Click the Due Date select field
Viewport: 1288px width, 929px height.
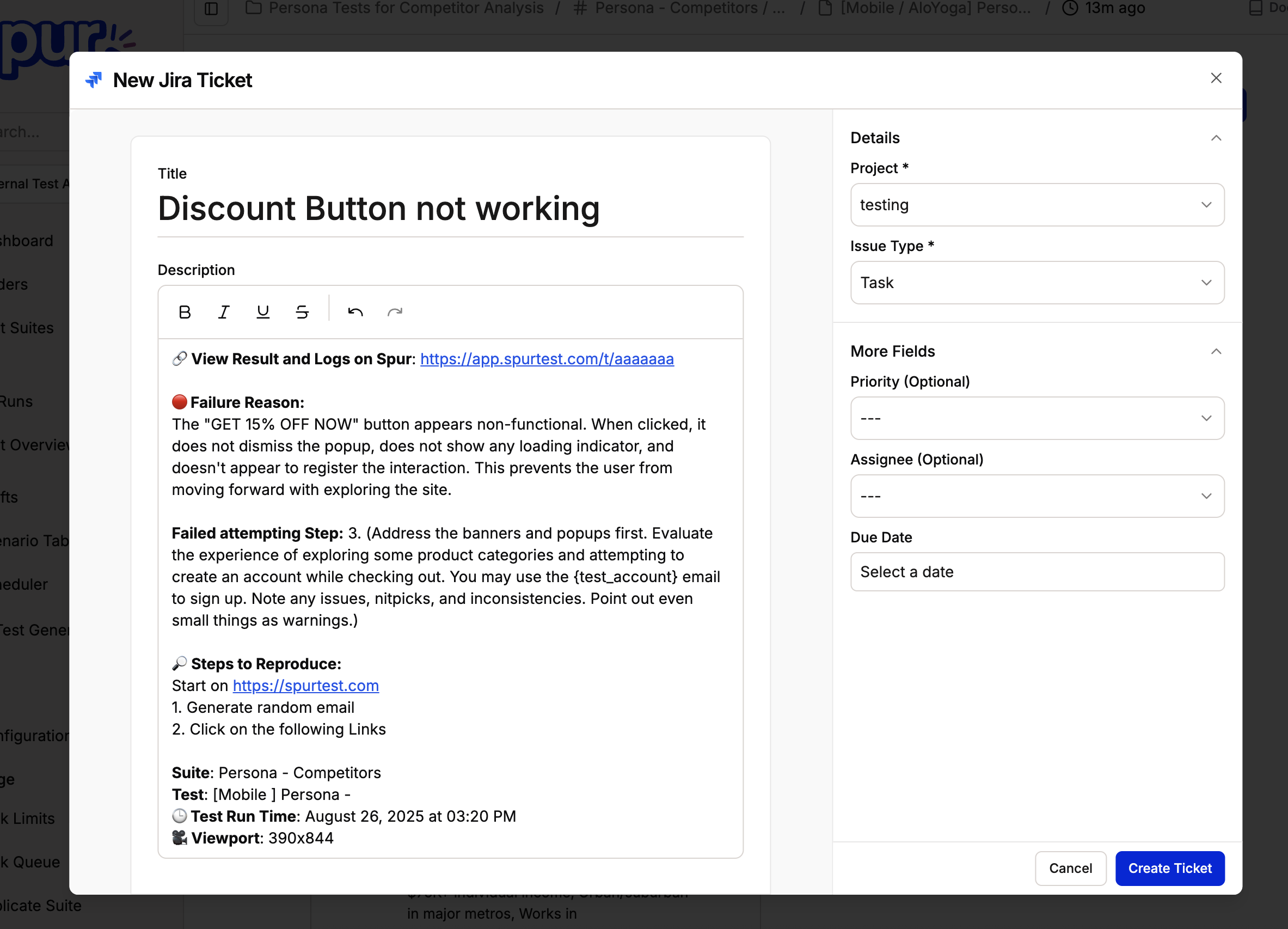pyautogui.click(x=1036, y=572)
